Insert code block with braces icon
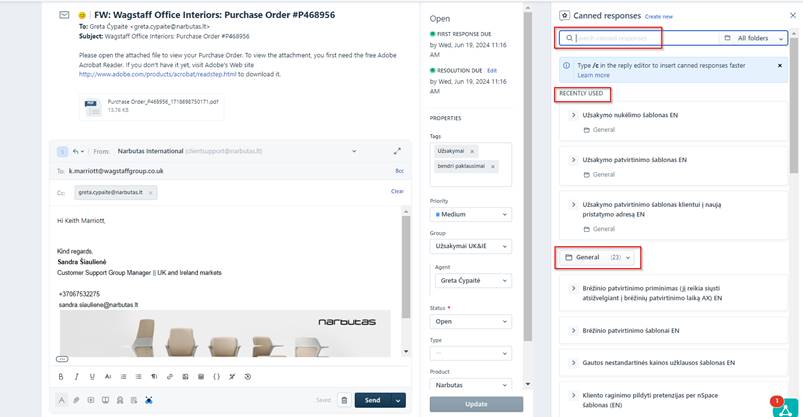The height and width of the screenshot is (417, 803). [216, 377]
